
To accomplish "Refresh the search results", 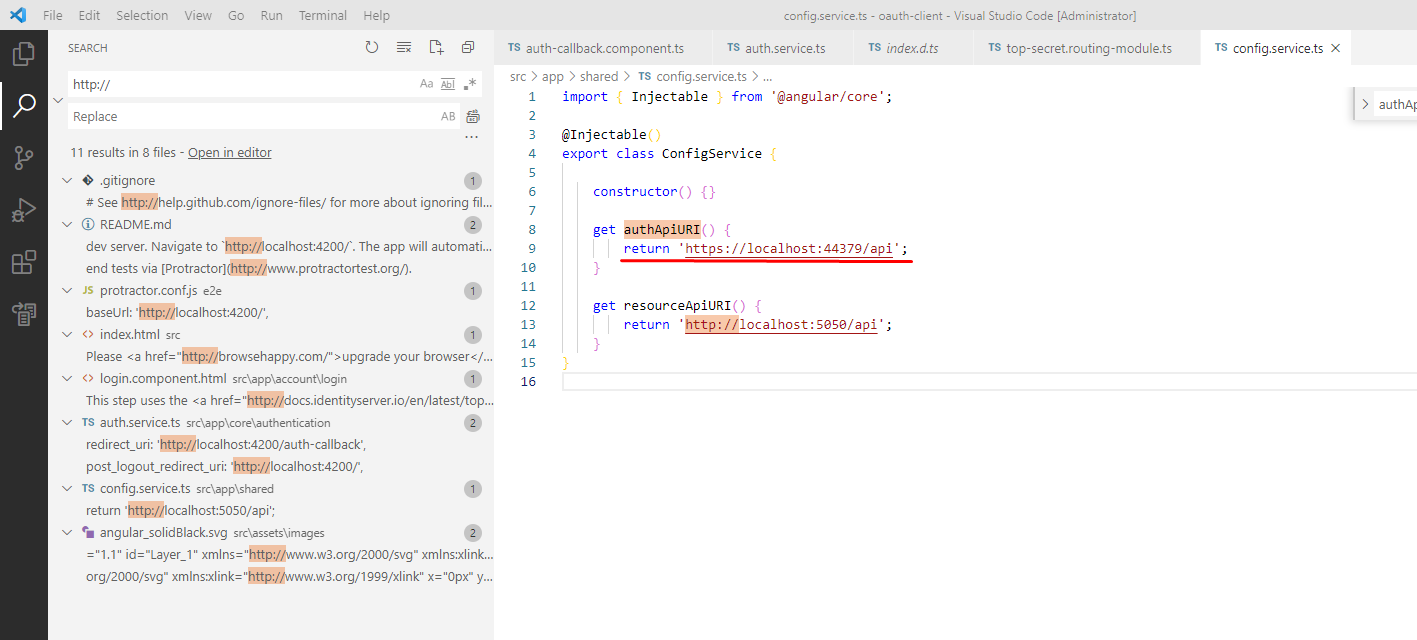I will [372, 47].
